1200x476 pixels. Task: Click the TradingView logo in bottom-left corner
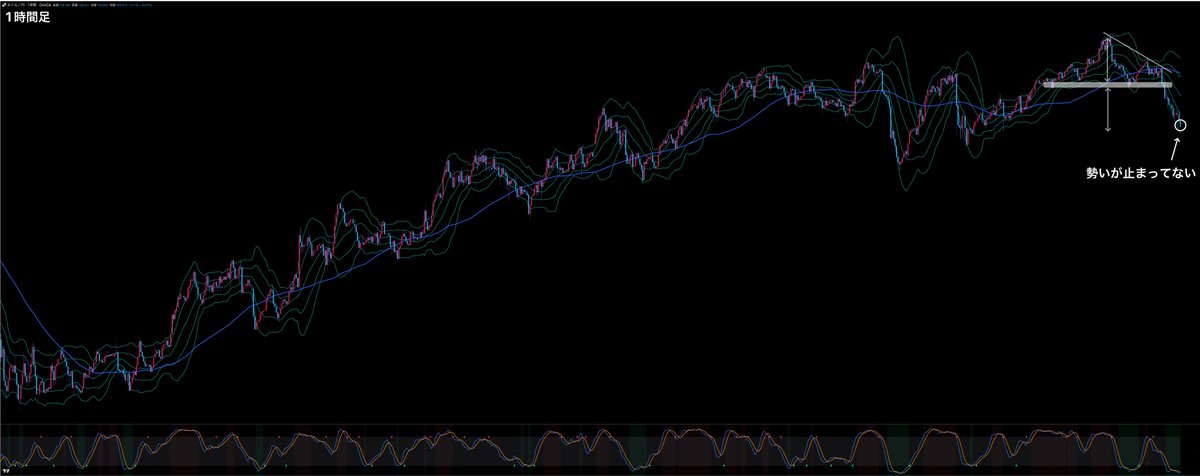pyautogui.click(x=5, y=471)
